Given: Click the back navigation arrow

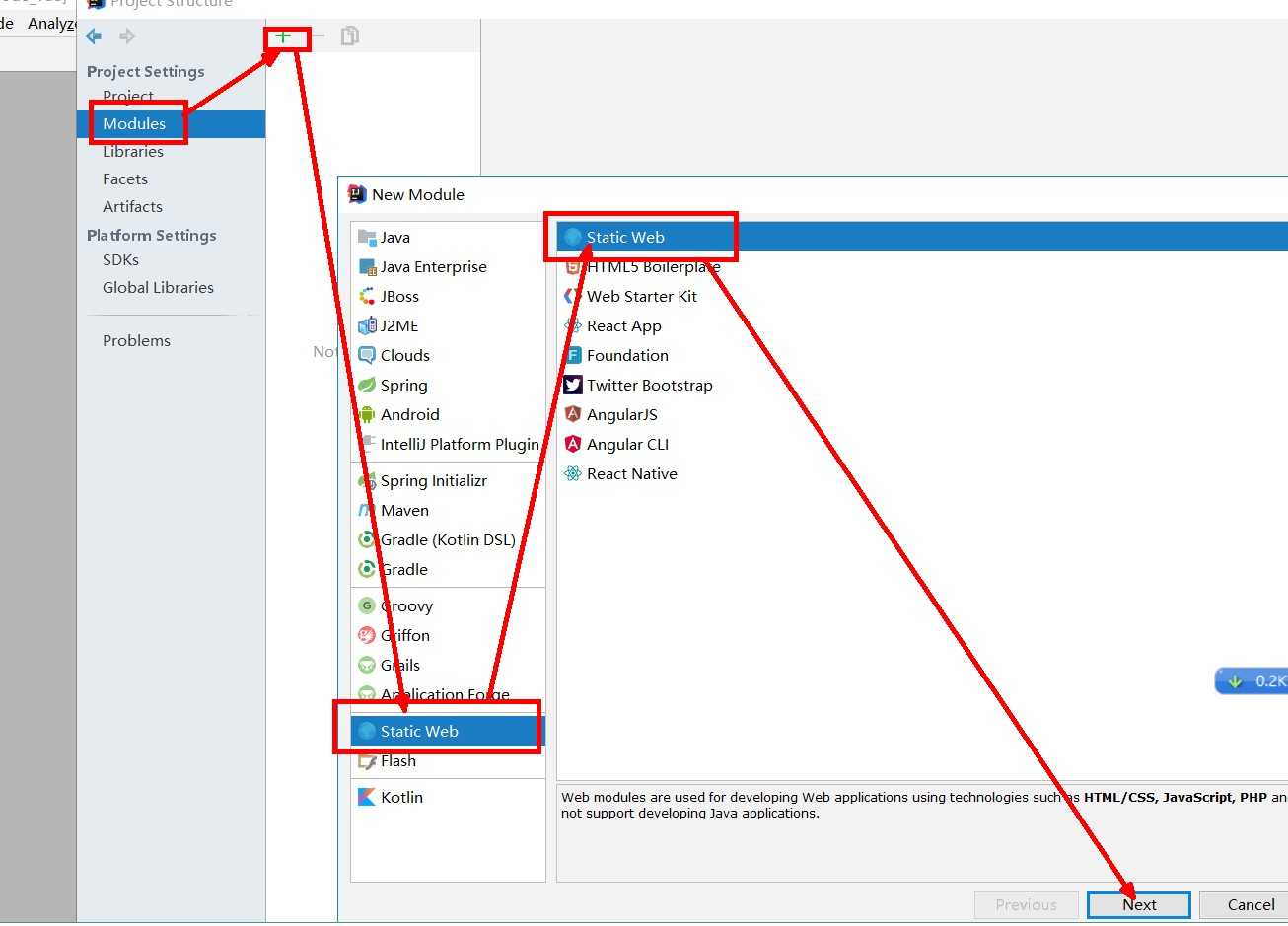Looking at the screenshot, I should point(94,36).
